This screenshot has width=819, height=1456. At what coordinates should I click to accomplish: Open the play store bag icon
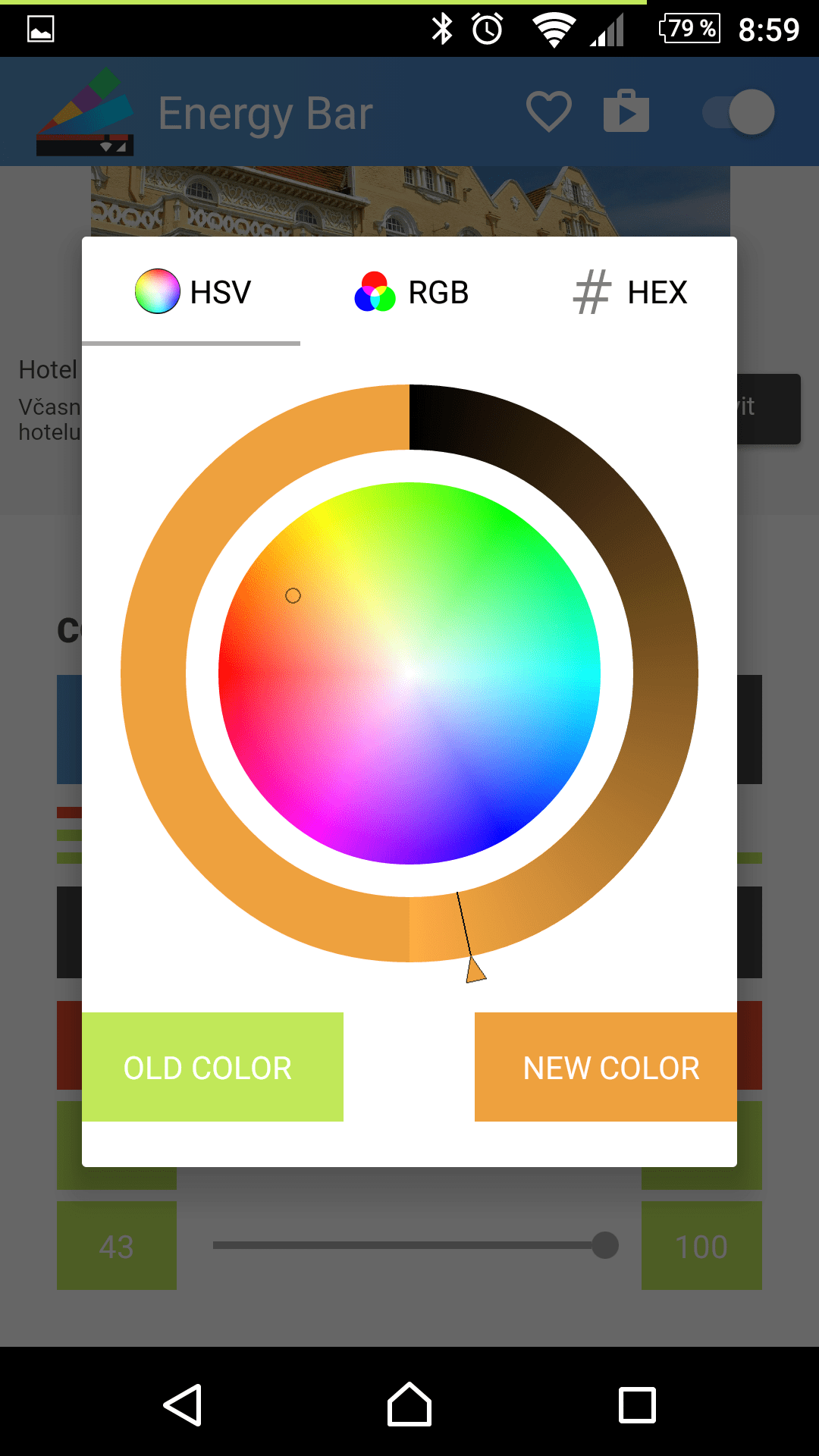(626, 111)
